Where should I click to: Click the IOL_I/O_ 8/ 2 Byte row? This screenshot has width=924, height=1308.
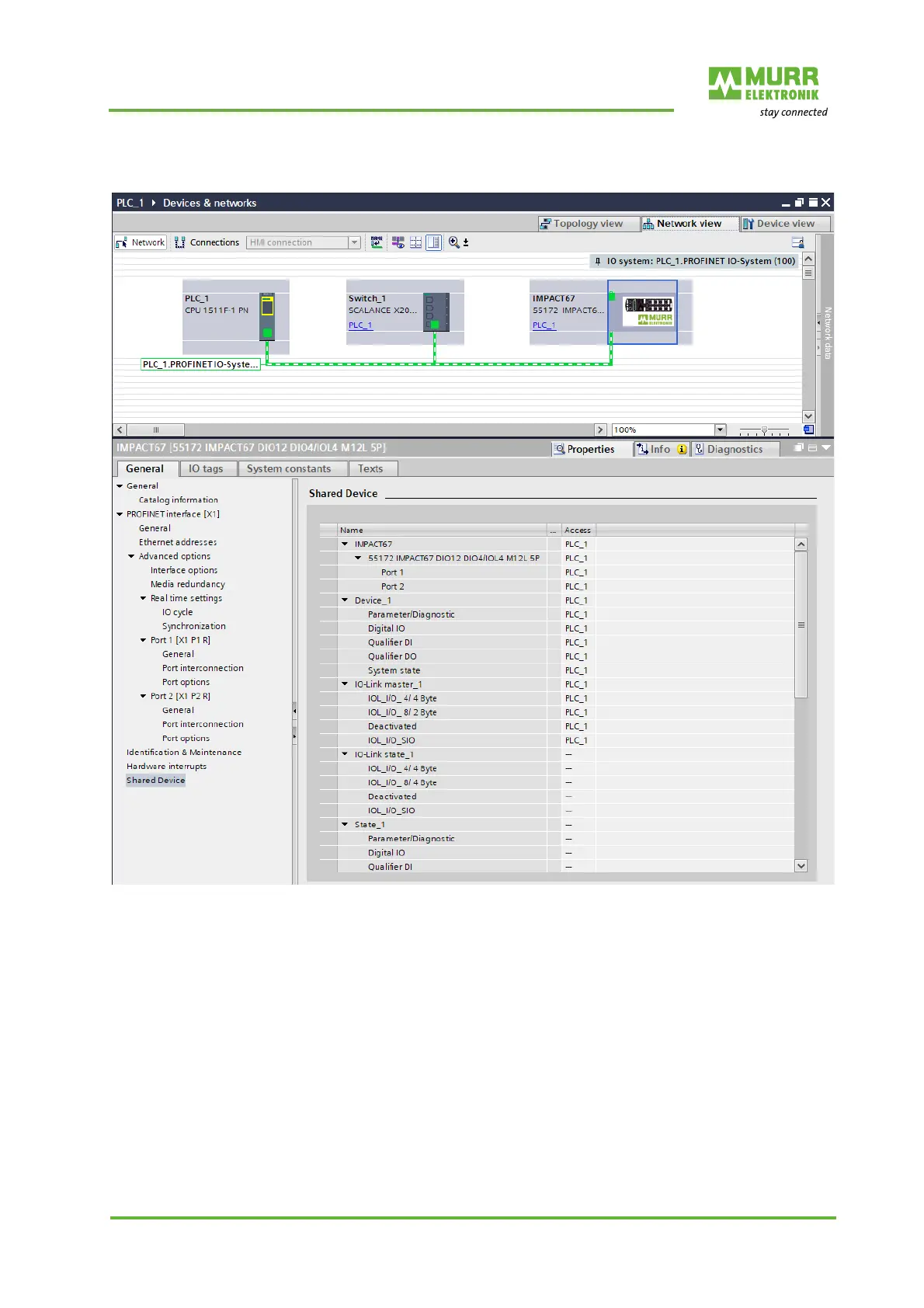557,712
